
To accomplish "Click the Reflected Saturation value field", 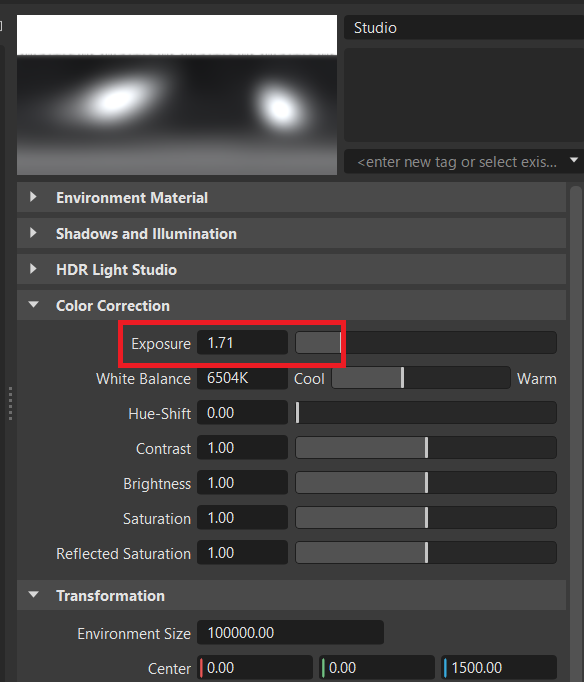I will click(242, 553).
